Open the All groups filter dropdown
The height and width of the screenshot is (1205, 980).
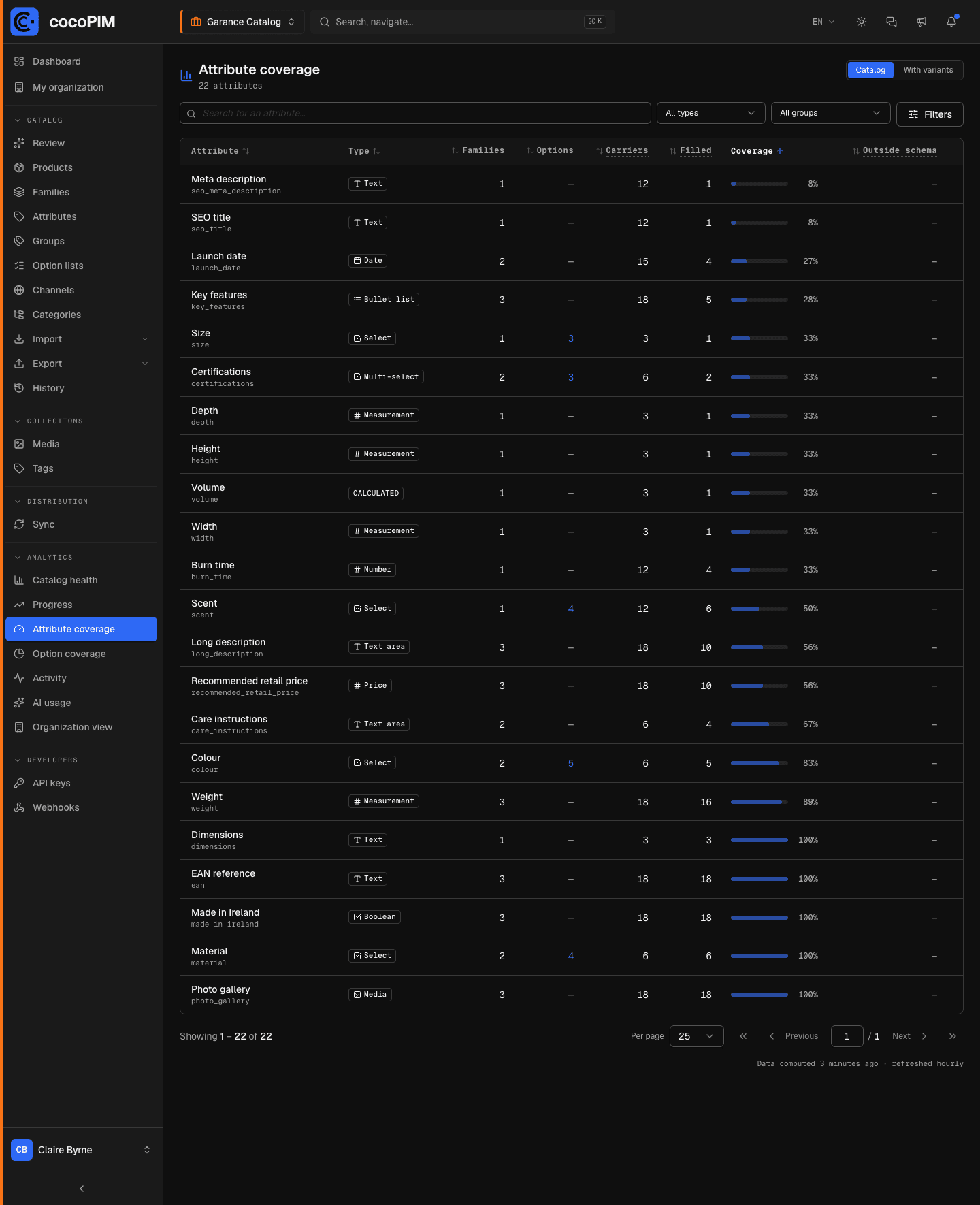(831, 113)
